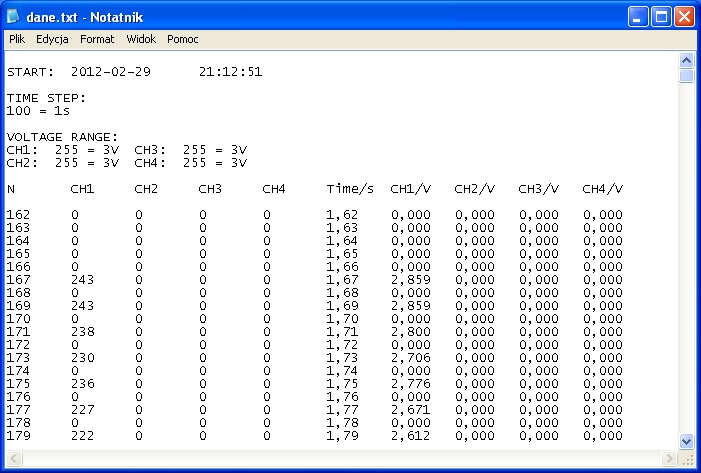701x473 pixels.
Task: Click the CH1 value 236
Action: point(83,384)
